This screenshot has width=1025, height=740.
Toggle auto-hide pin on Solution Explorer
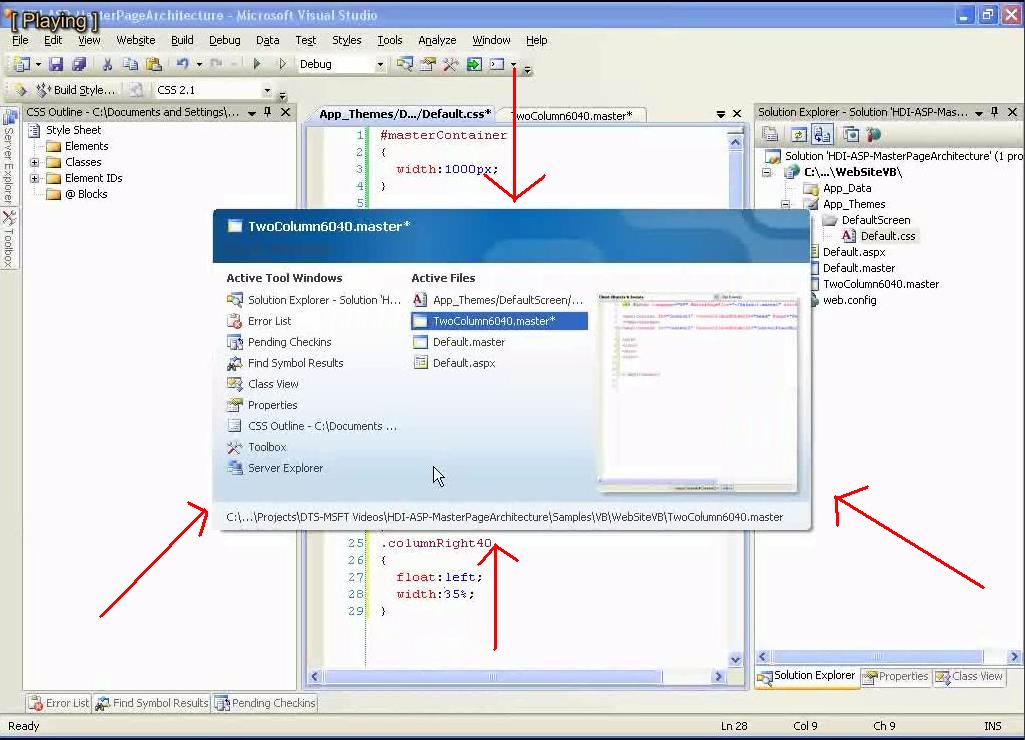point(996,113)
